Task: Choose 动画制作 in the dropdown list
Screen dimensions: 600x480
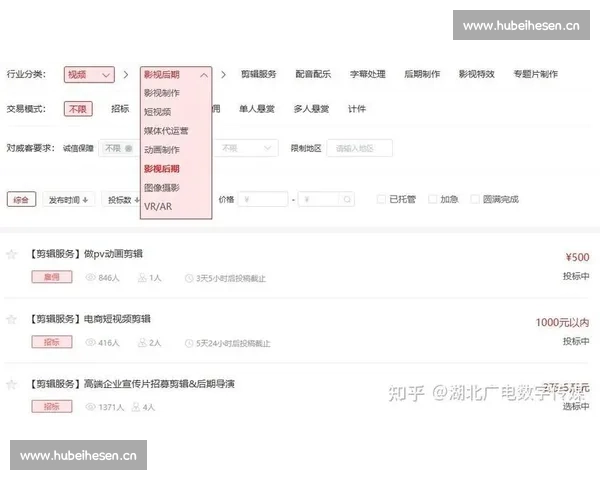Action: [161, 150]
